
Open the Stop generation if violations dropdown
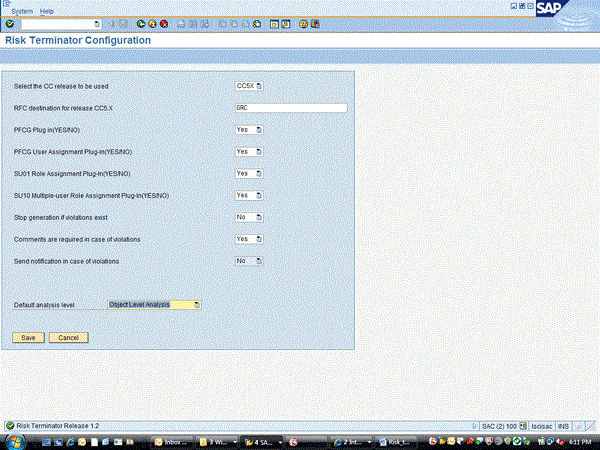(259, 217)
